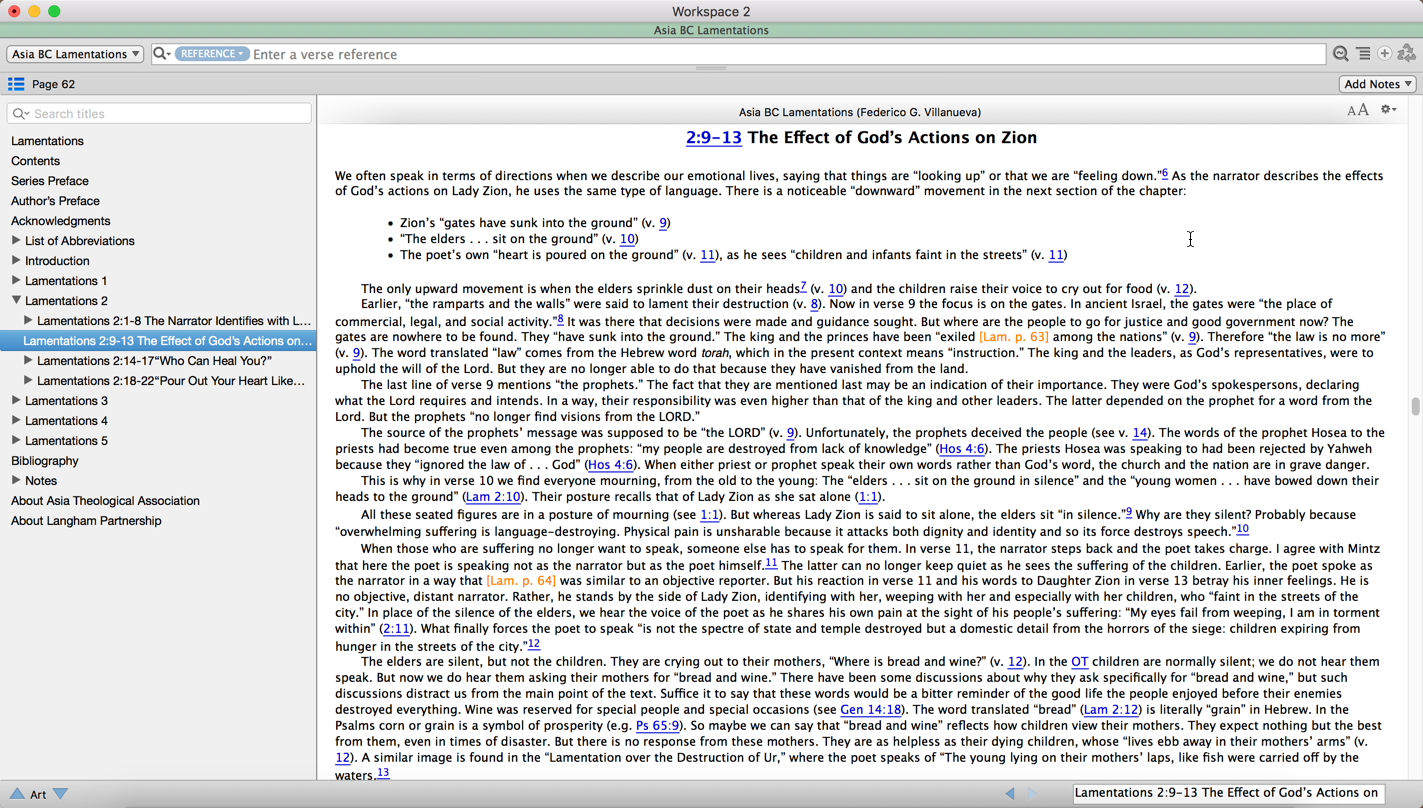The image size is (1423, 808).
Task: Open Hos 4:6 link after 'lack of knowledge'
Action: 961,449
